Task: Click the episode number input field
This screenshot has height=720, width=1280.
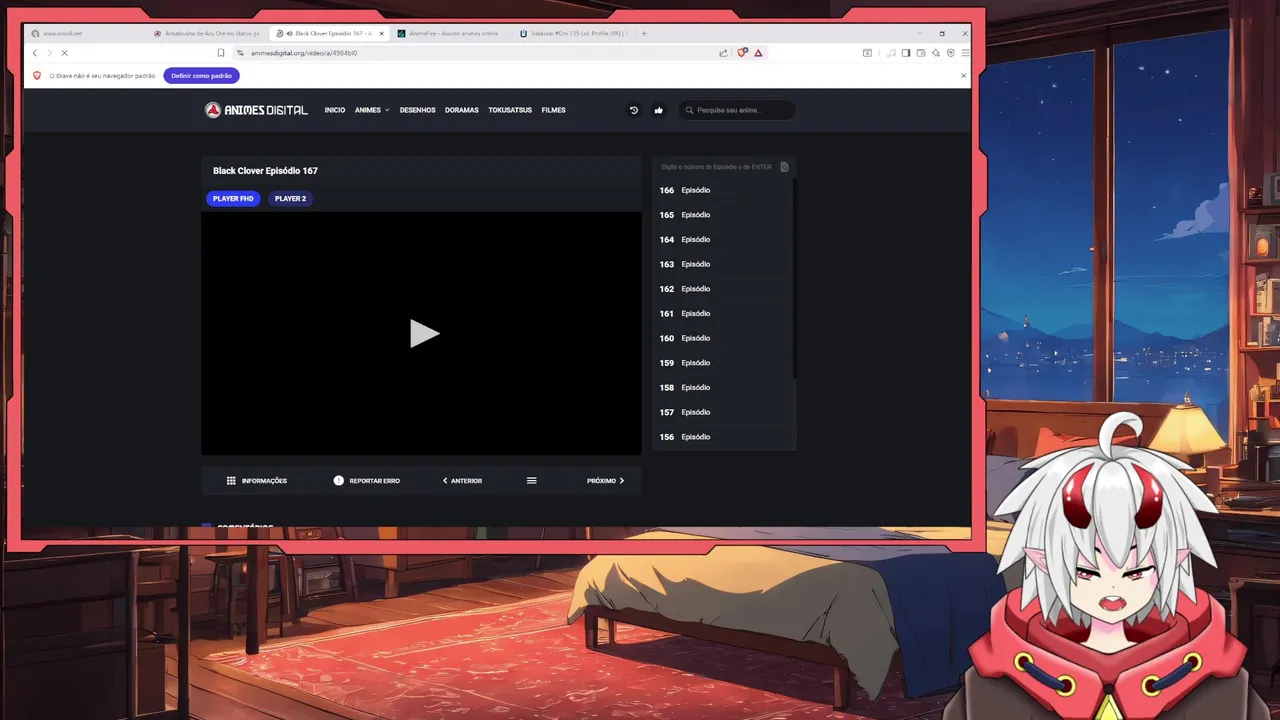Action: point(717,167)
